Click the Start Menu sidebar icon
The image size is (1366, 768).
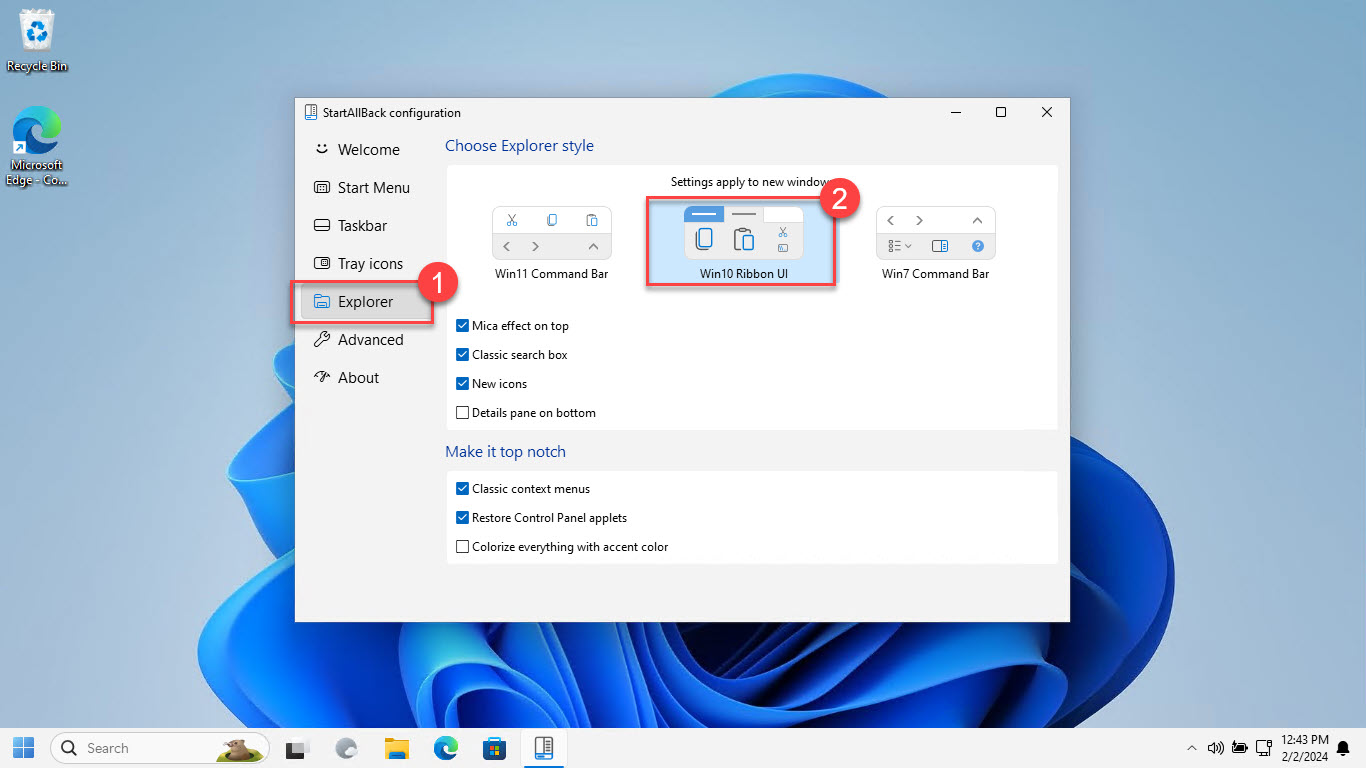point(322,187)
